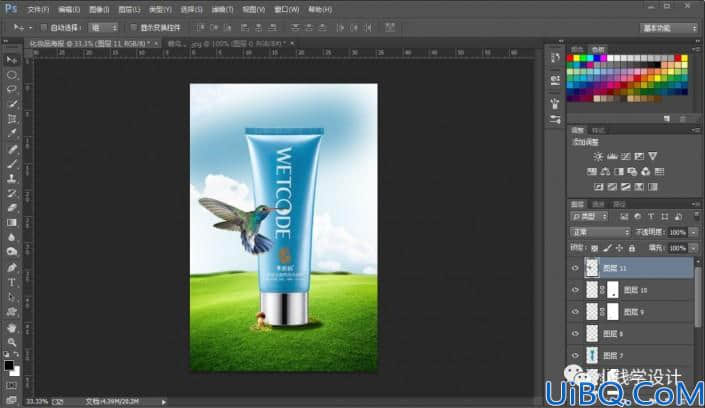Select the Spot Healing Brush tool
This screenshot has width=705, height=408.
[x=12, y=149]
